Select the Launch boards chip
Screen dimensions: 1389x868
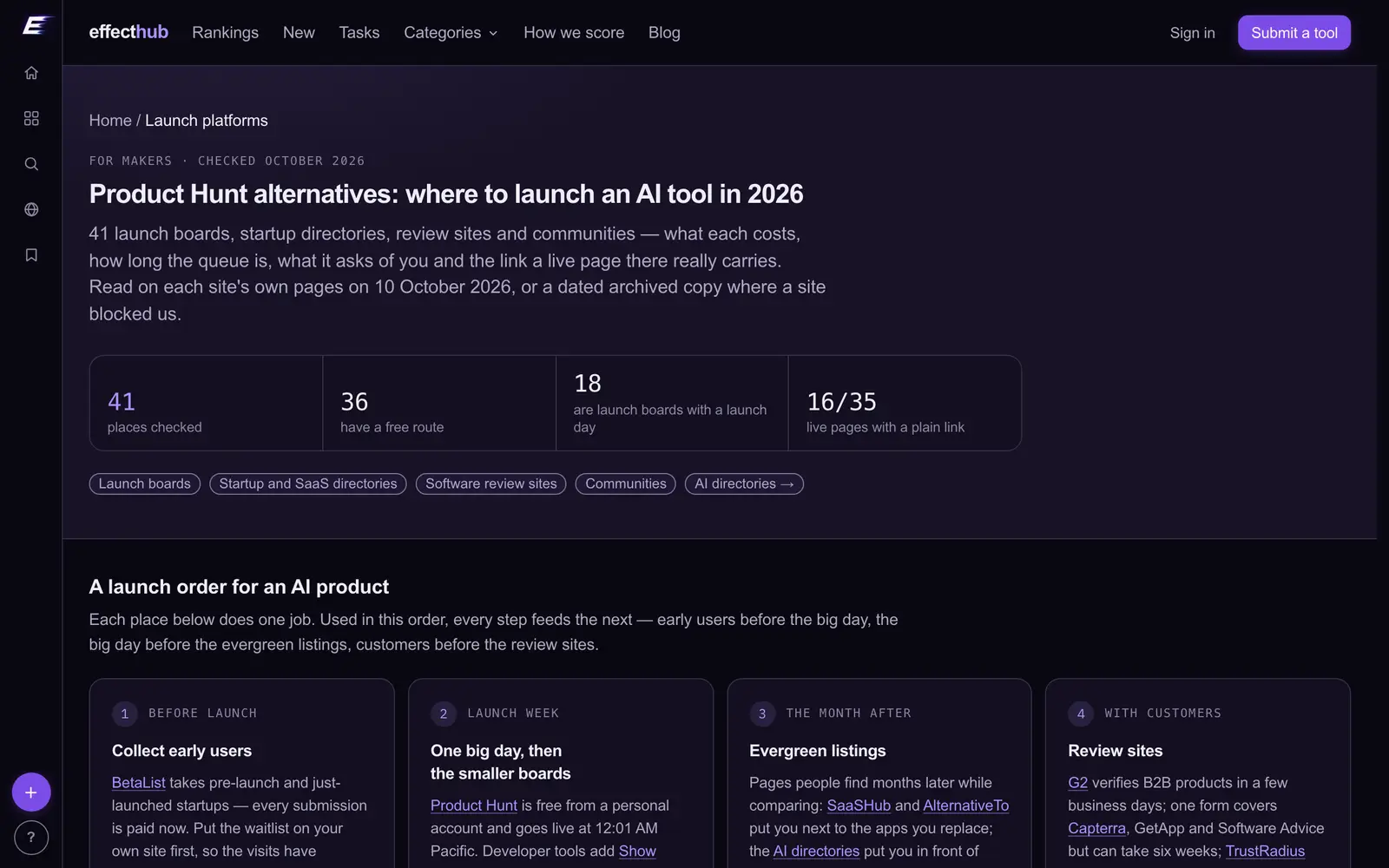coord(144,483)
